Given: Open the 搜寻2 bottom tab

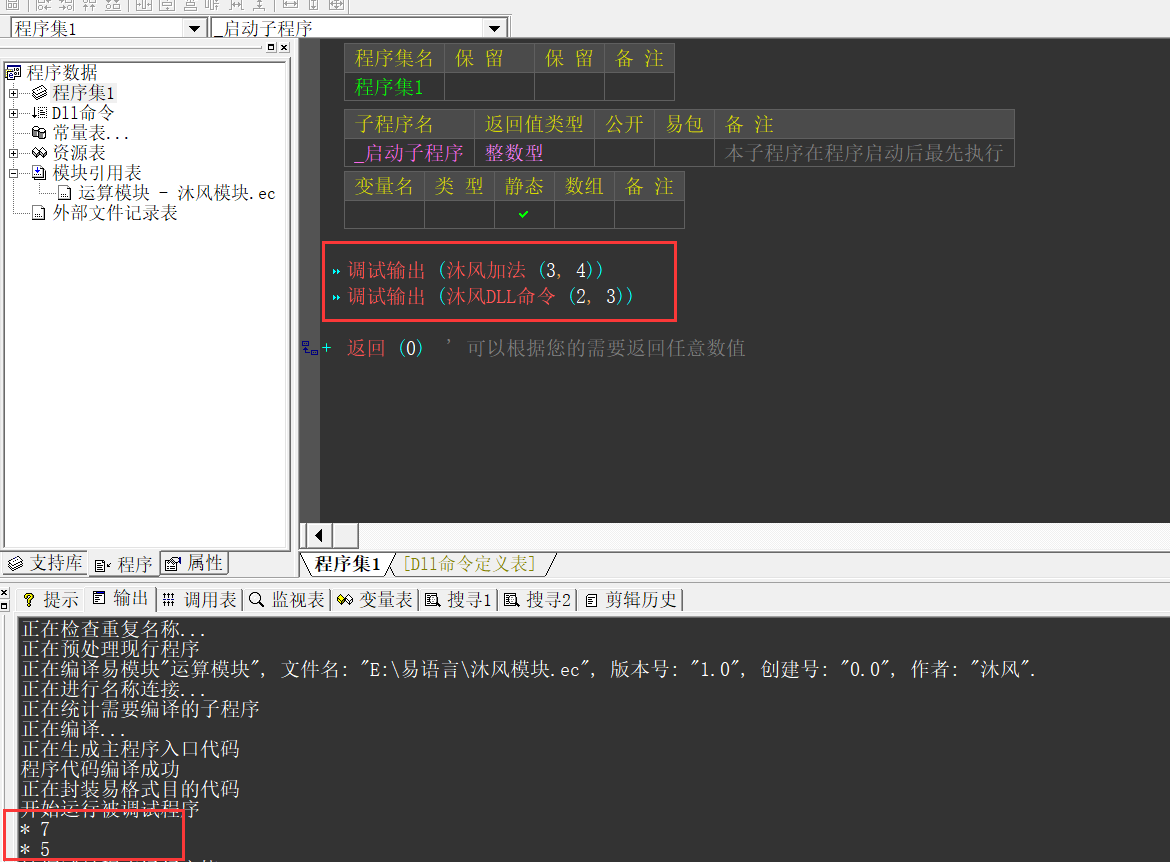Looking at the screenshot, I should 537,599.
